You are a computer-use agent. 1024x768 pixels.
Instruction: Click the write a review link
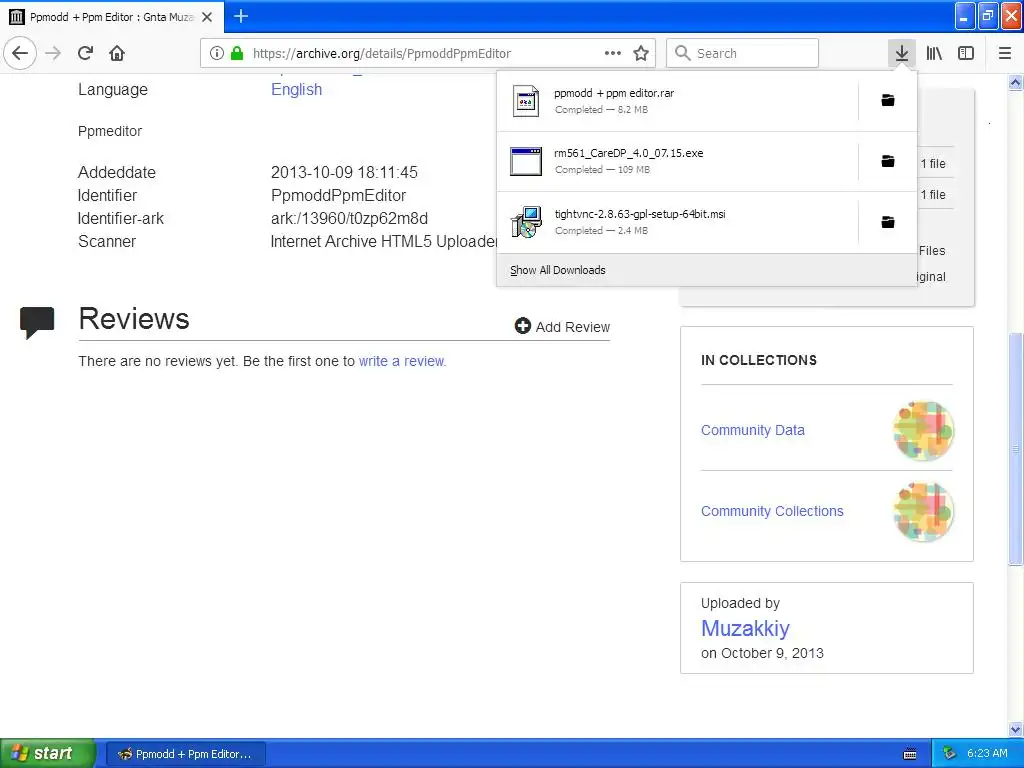(402, 361)
